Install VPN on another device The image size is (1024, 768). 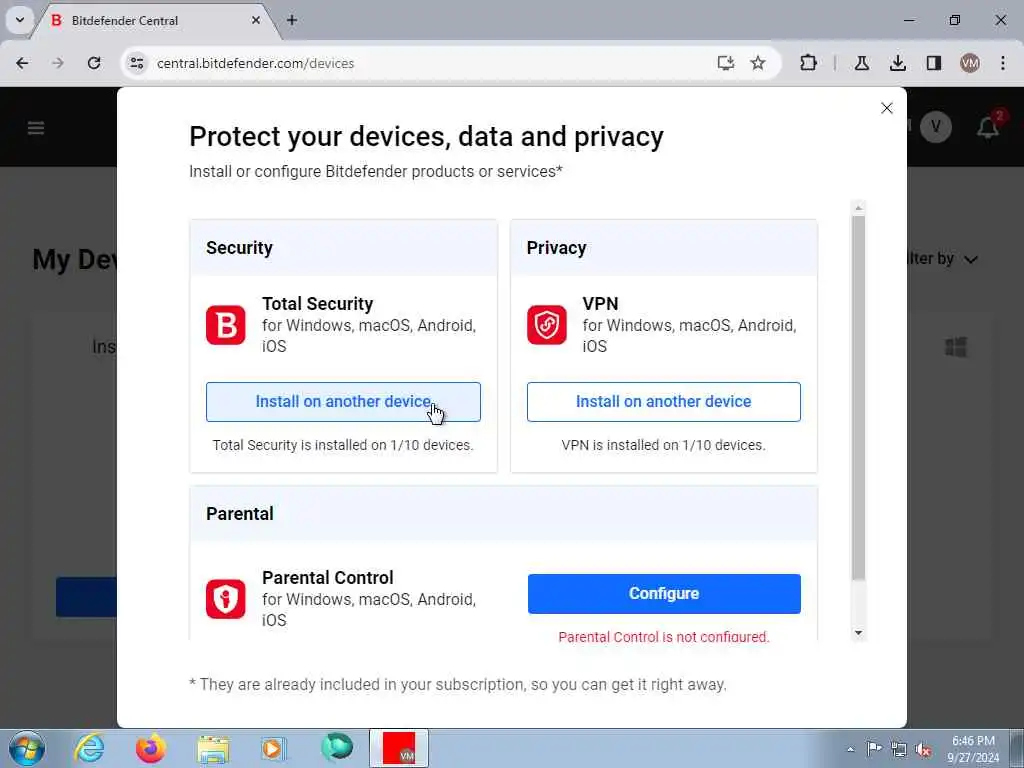click(x=663, y=402)
